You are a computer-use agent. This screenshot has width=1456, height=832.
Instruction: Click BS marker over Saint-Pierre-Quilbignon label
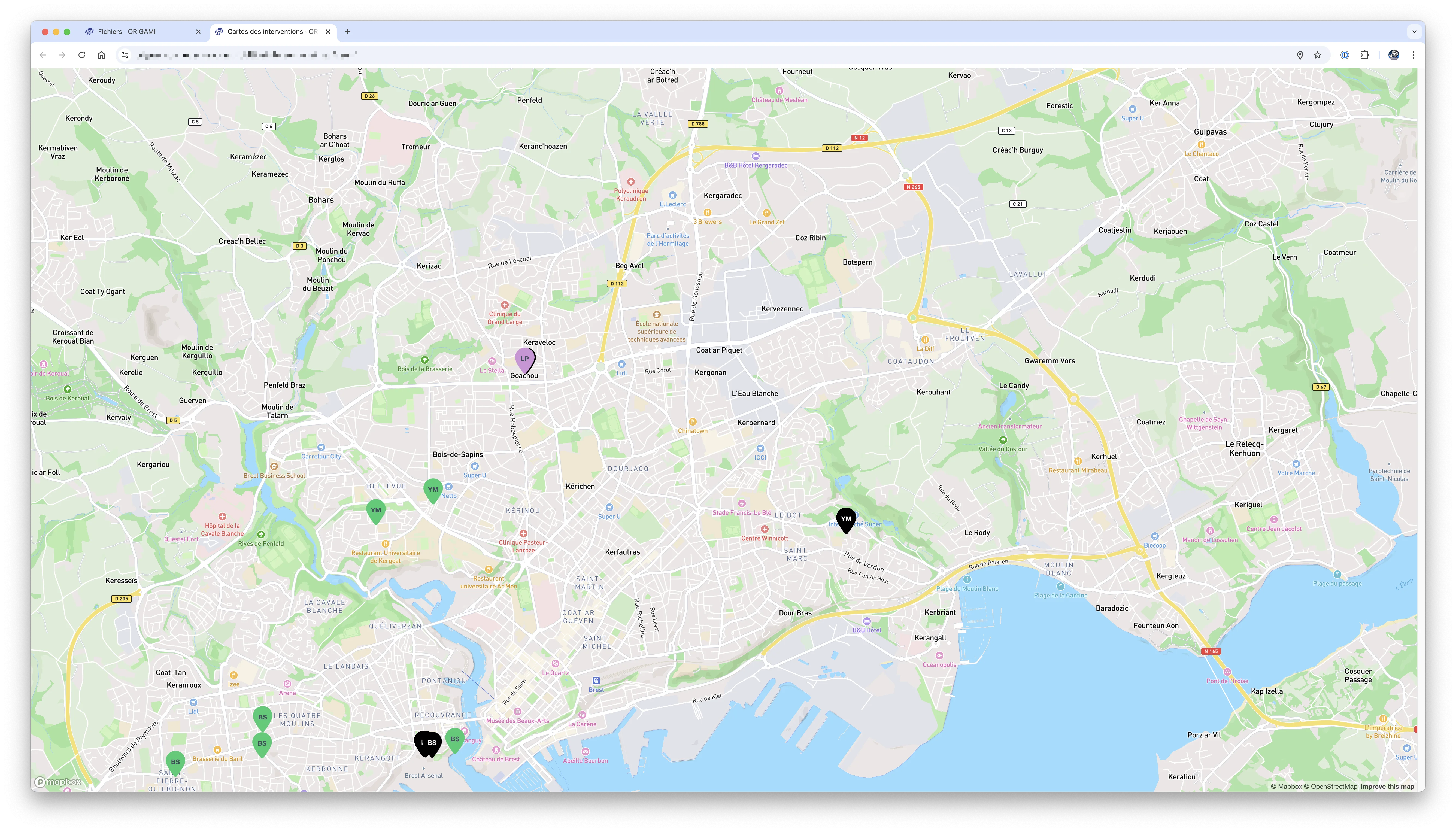click(x=175, y=763)
